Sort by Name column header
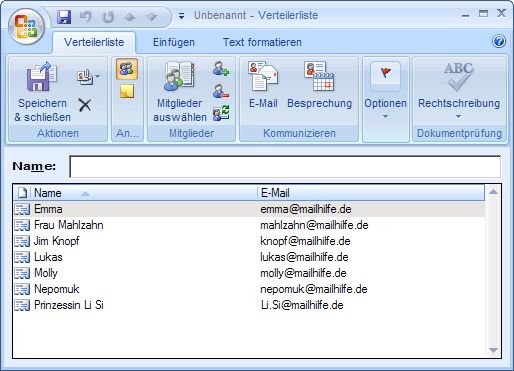 (143, 193)
